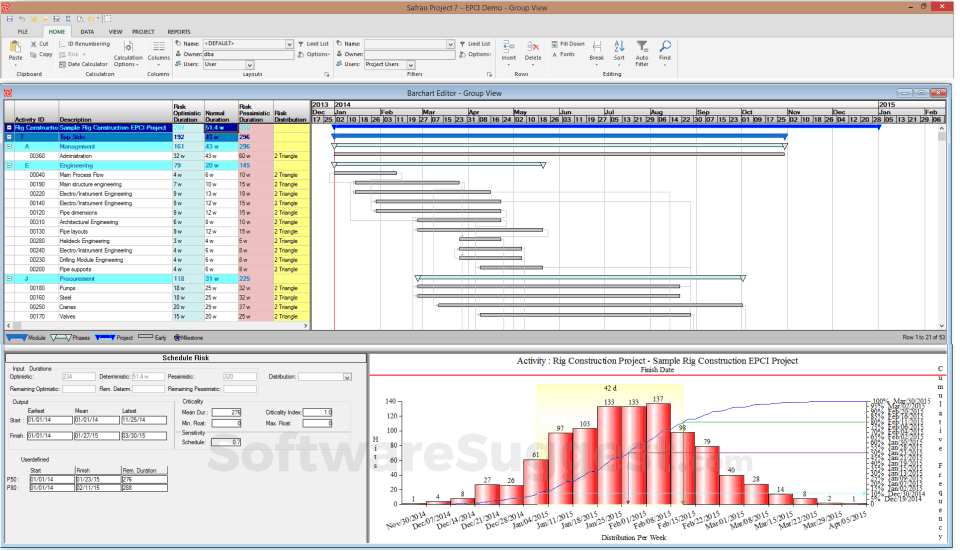Image resolution: width=960 pixels, height=551 pixels.
Task: Click the Paste icon in Clipboard group
Action: (x=15, y=47)
